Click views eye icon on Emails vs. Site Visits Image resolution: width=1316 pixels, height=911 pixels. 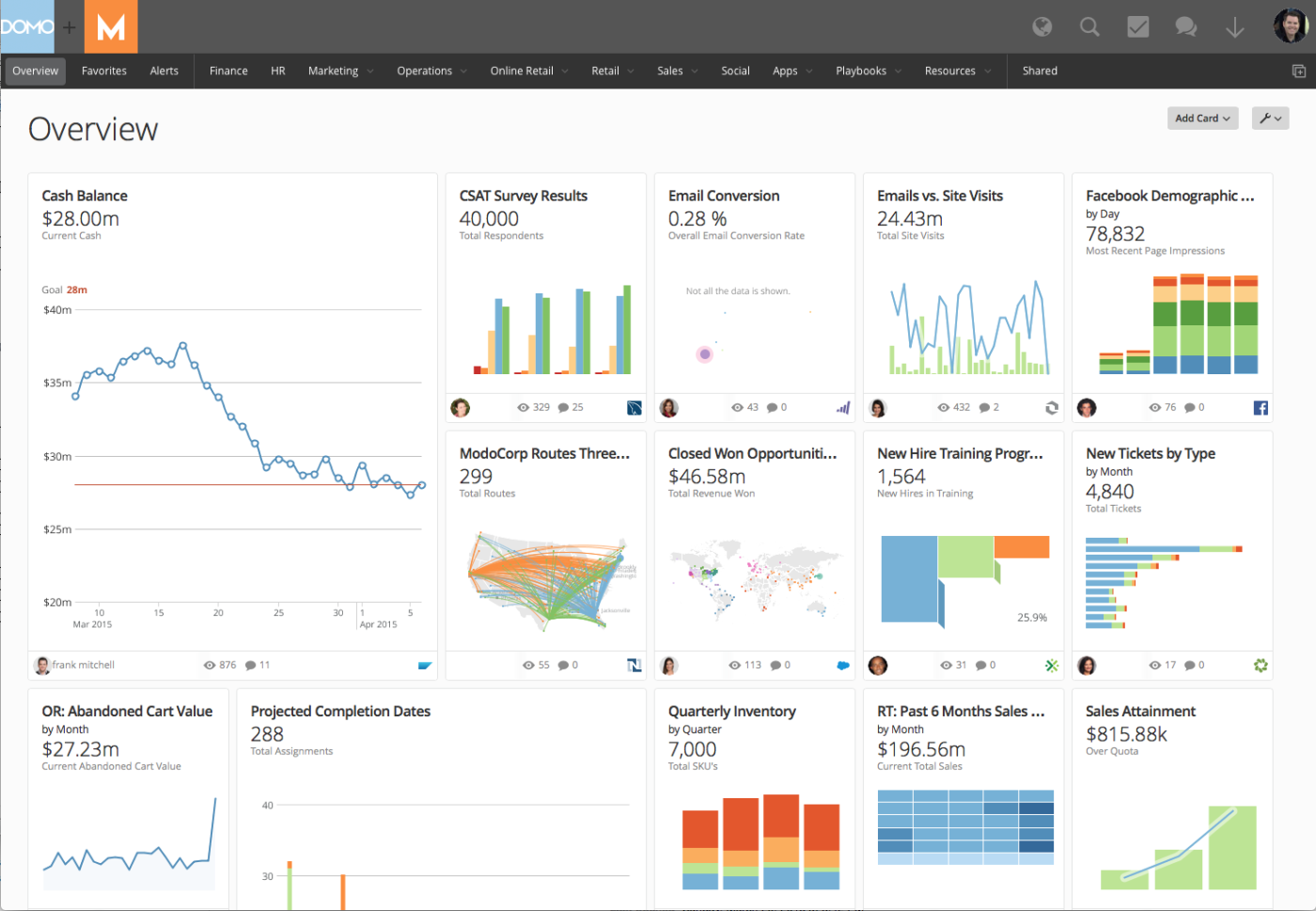coord(943,407)
